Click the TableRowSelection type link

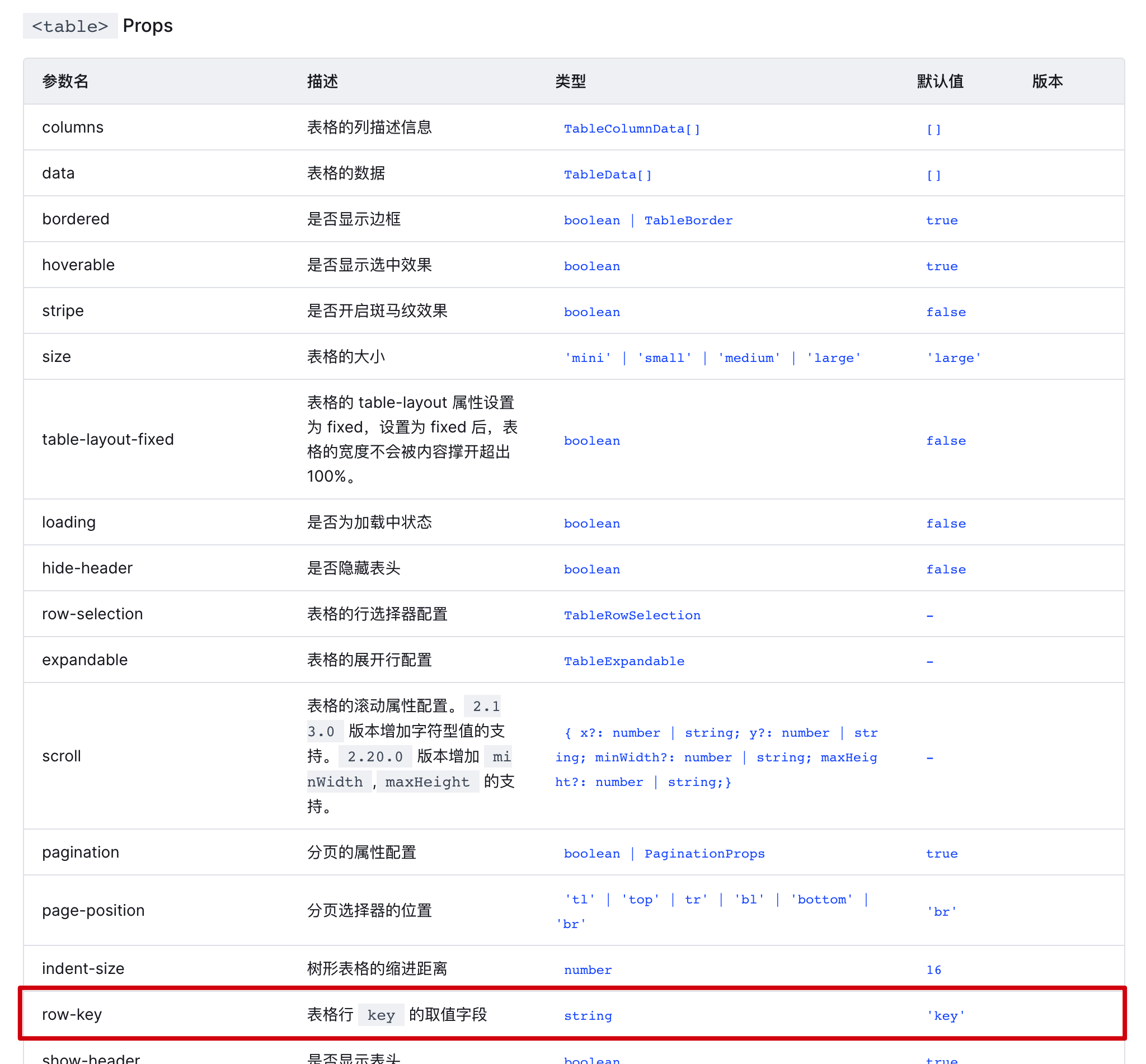coord(632,615)
